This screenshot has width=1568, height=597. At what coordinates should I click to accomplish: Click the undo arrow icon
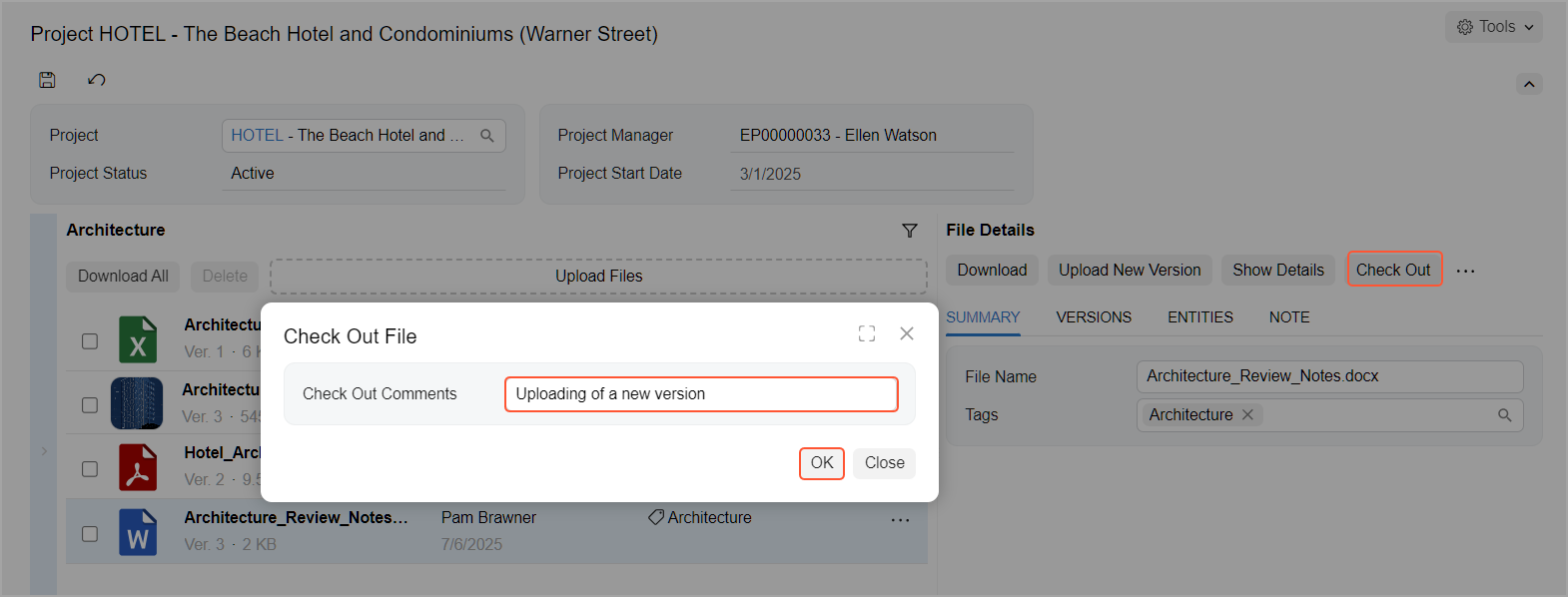click(96, 80)
